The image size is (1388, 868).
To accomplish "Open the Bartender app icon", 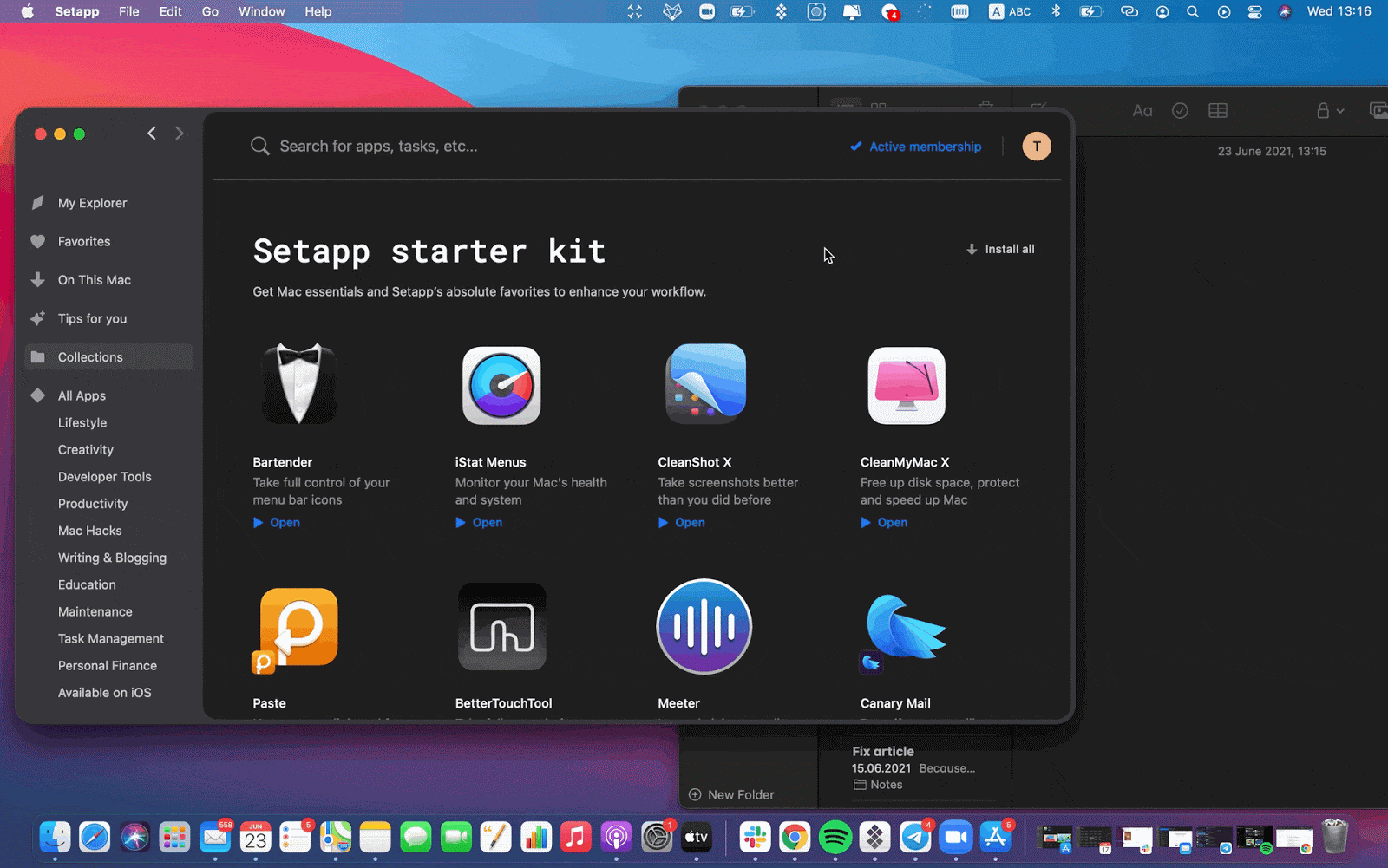I will [x=299, y=383].
